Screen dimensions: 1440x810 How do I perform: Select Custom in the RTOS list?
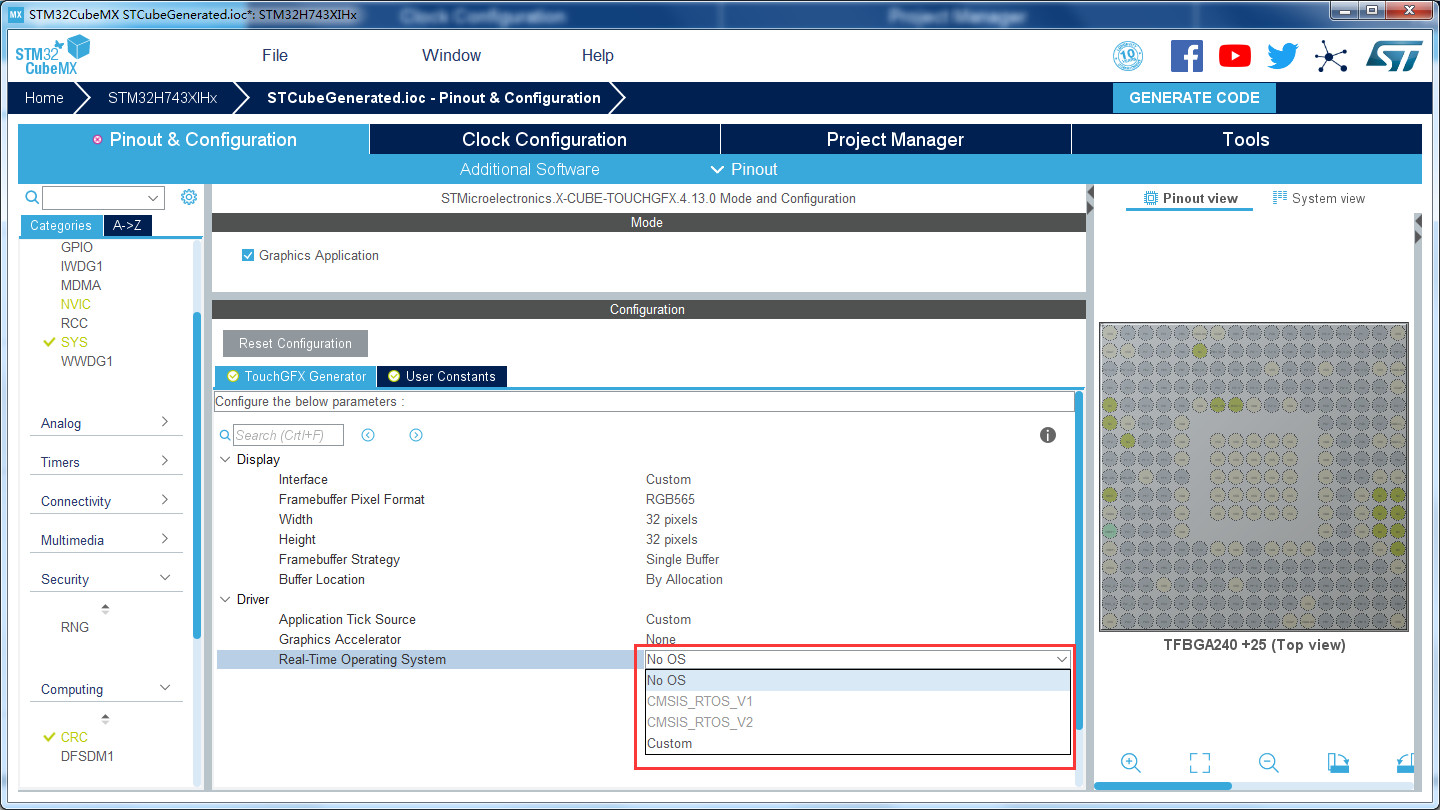857,743
